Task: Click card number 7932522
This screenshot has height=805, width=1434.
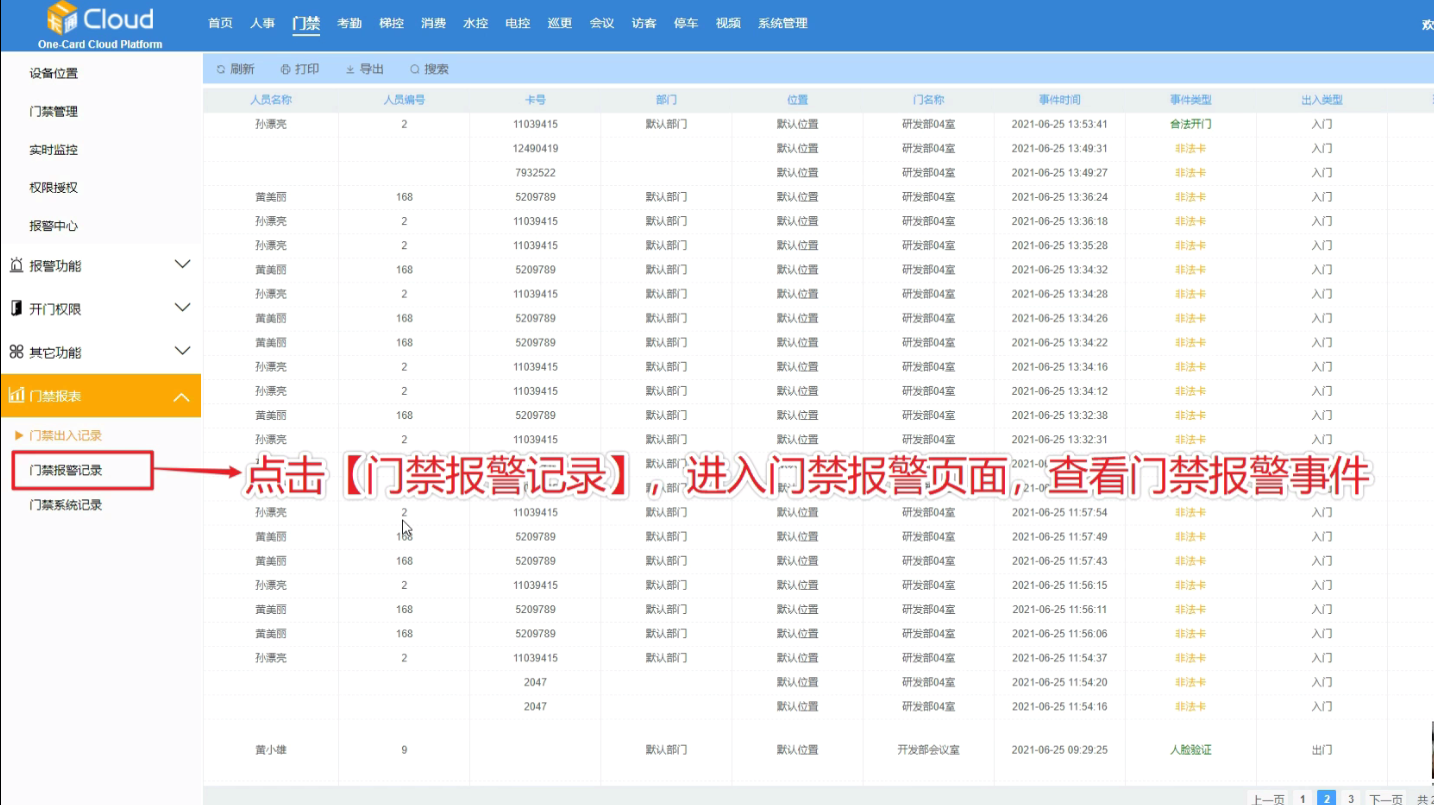Action: pos(535,173)
